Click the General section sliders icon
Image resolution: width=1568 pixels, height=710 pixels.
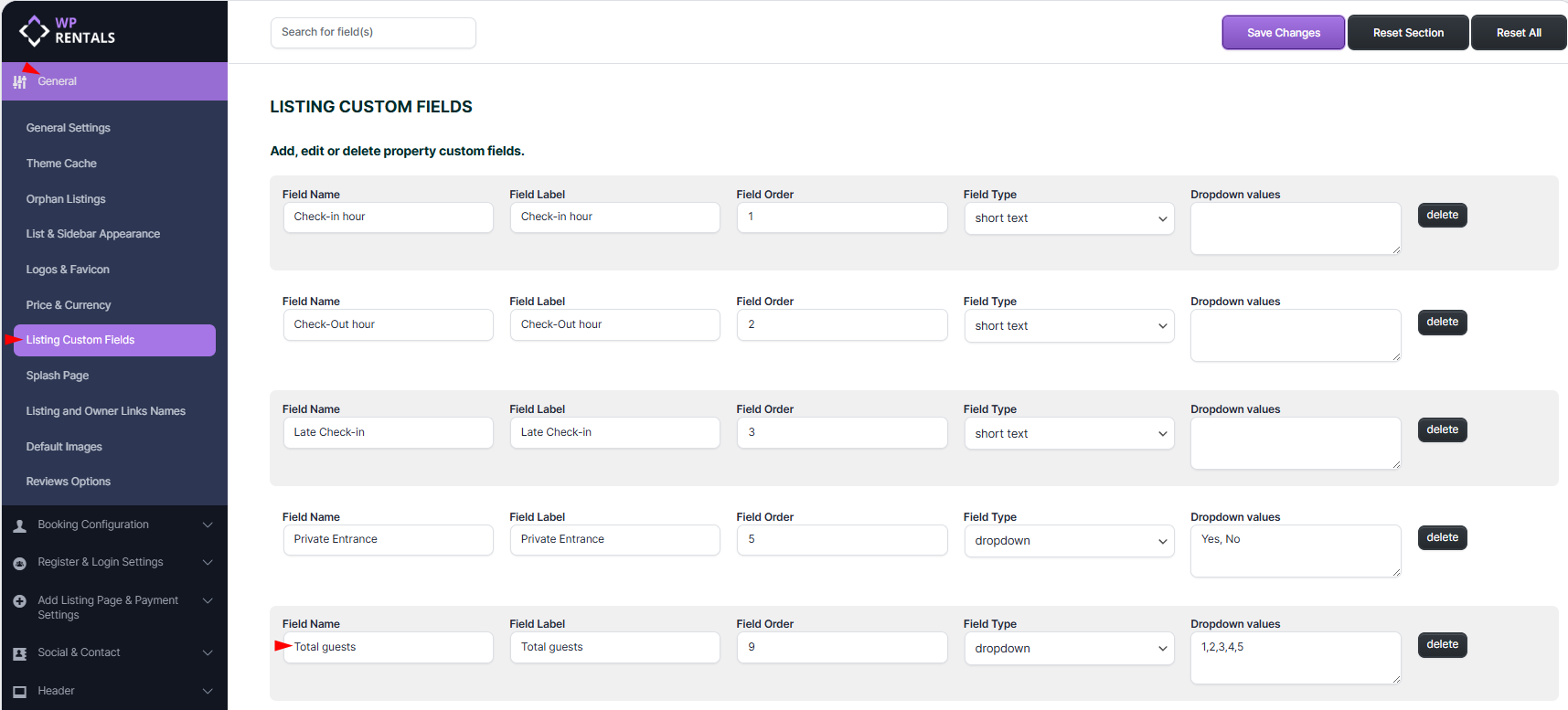coord(19,82)
